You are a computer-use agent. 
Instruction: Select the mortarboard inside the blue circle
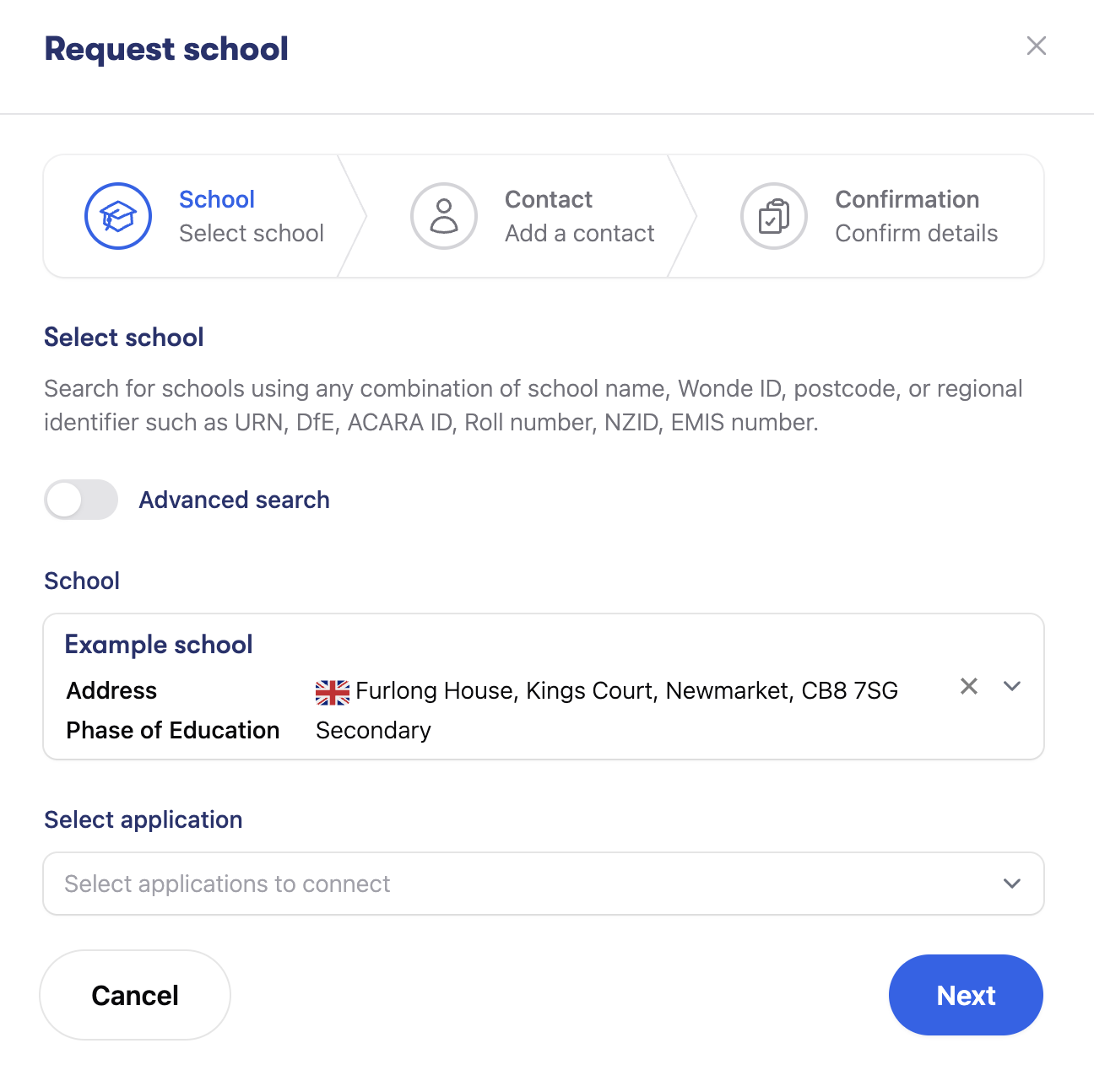tap(118, 216)
